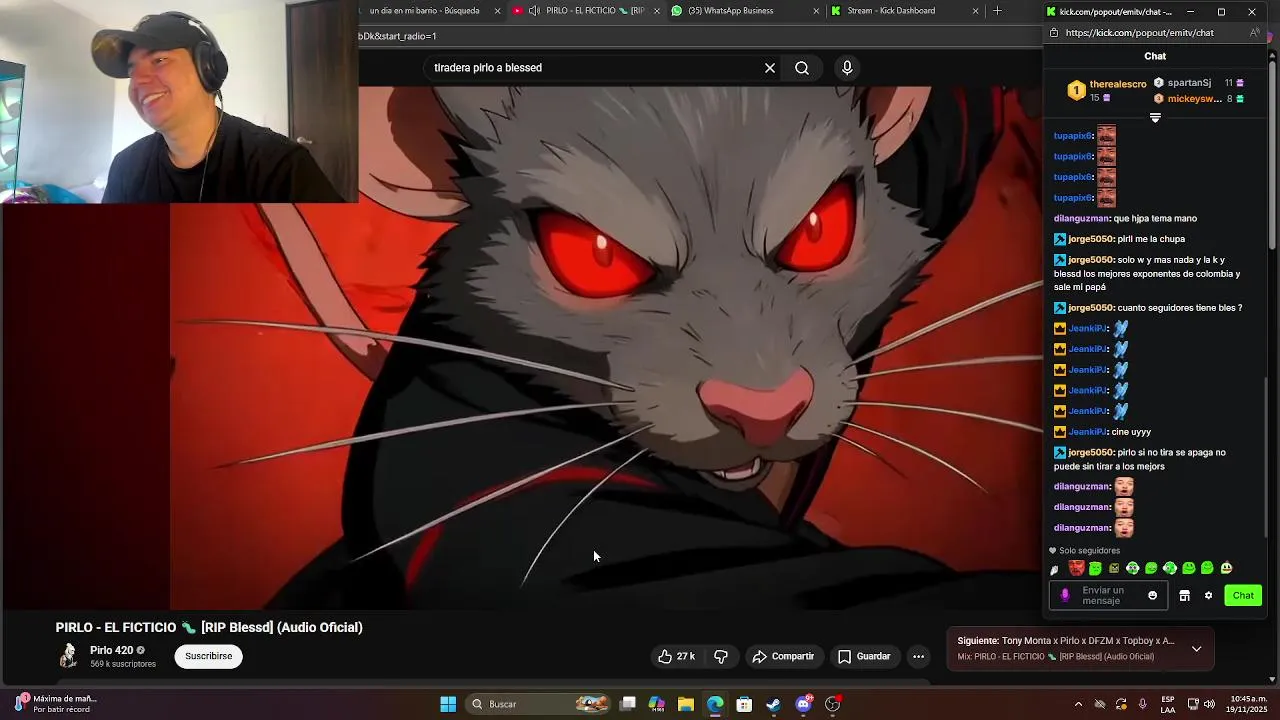Send message with green Chat button

pyautogui.click(x=1243, y=595)
